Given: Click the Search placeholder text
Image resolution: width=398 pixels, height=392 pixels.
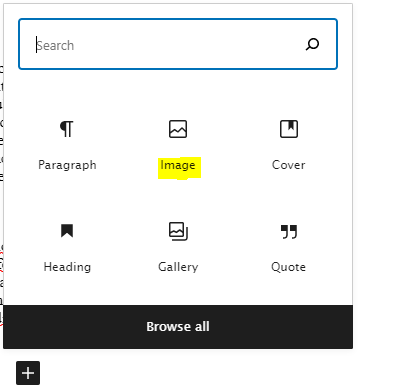Looking at the screenshot, I should click(x=55, y=45).
